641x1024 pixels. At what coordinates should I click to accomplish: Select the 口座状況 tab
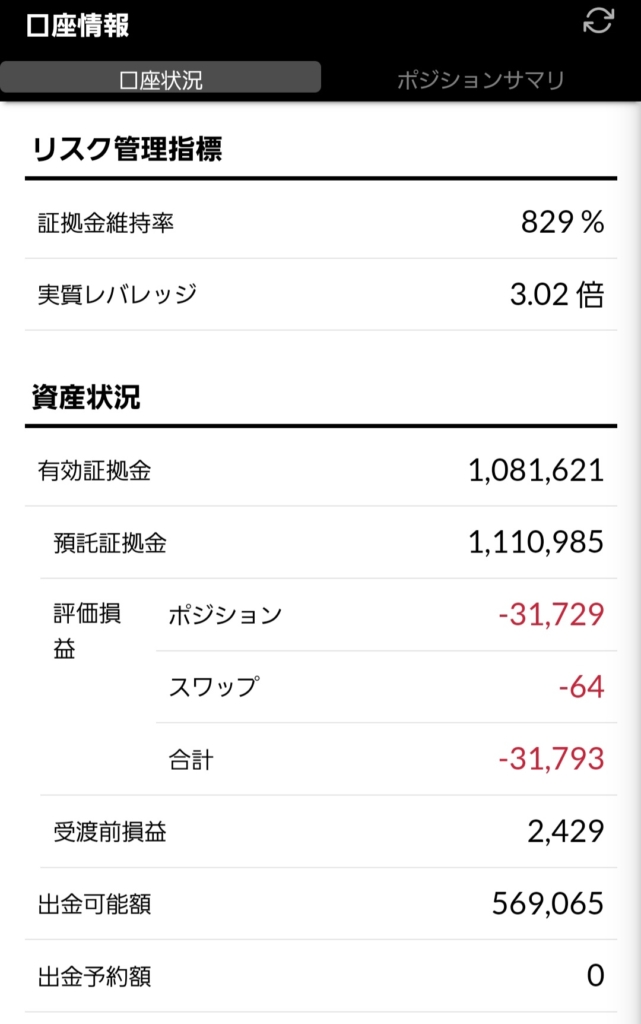click(x=161, y=78)
